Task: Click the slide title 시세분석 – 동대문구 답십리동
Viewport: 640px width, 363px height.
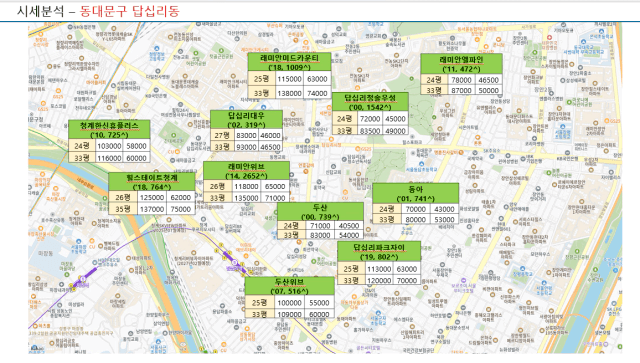Action: (98, 11)
